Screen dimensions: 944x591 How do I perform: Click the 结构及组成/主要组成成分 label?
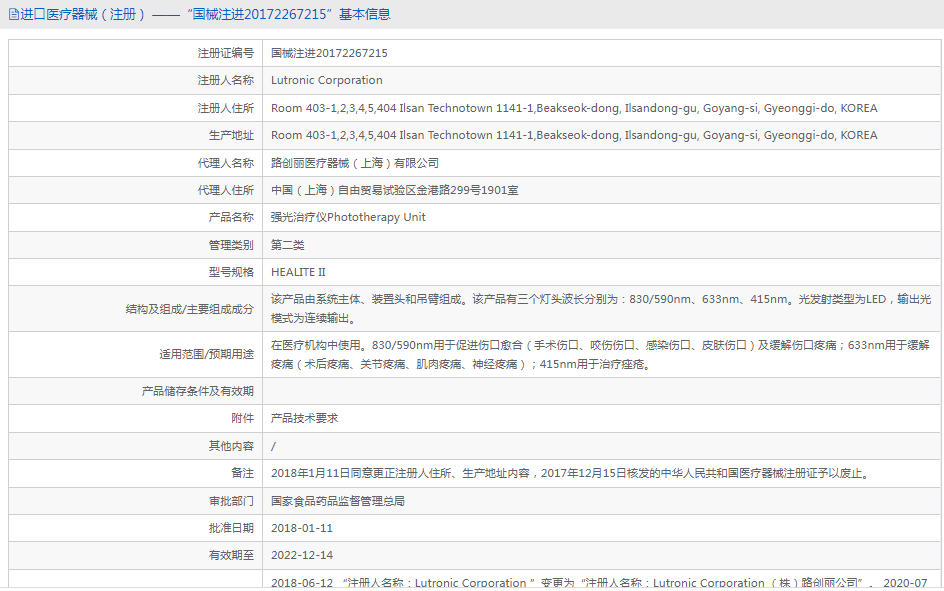click(190, 309)
